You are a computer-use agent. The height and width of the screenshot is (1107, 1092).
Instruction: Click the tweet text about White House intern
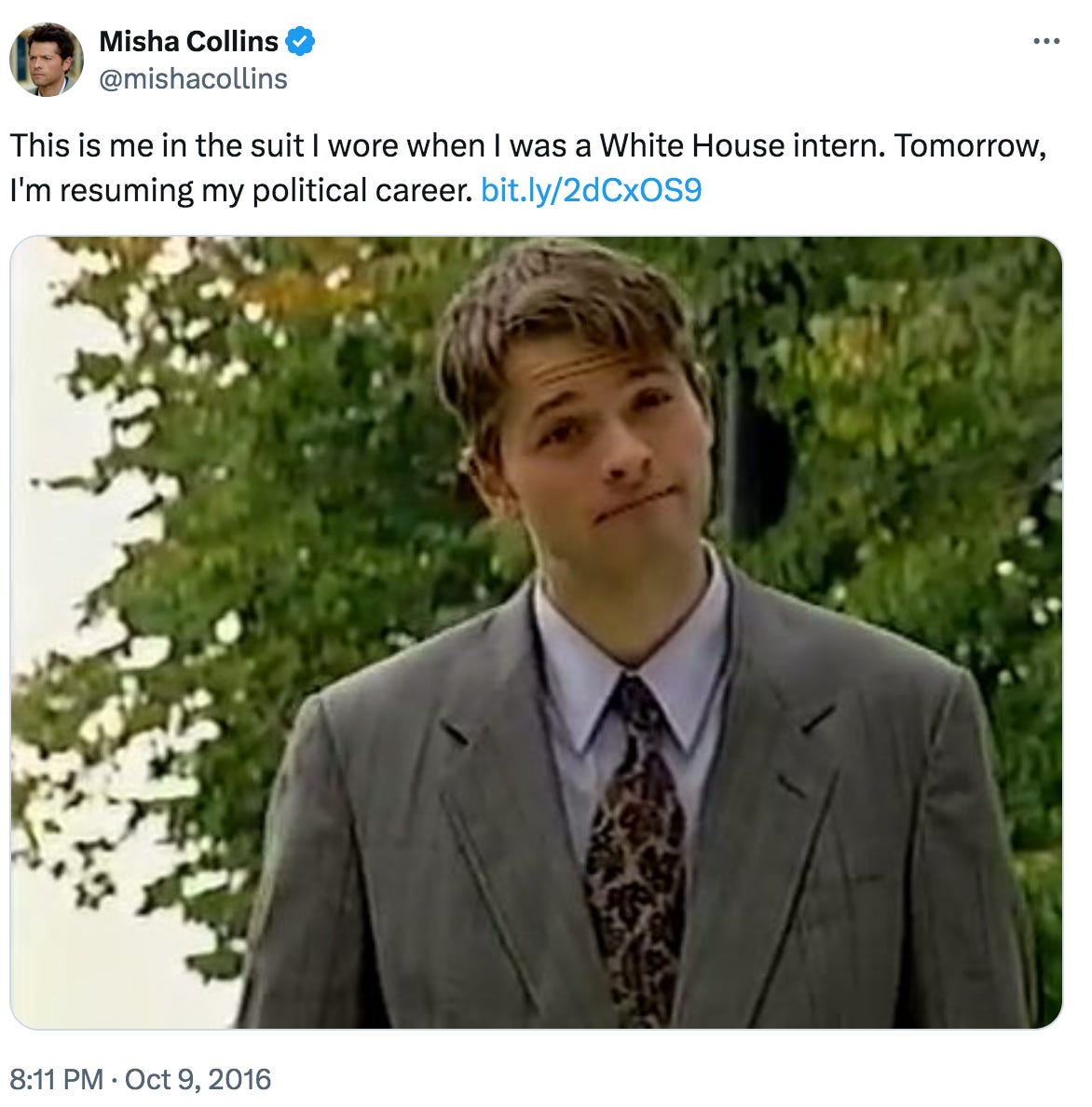pos(528,168)
